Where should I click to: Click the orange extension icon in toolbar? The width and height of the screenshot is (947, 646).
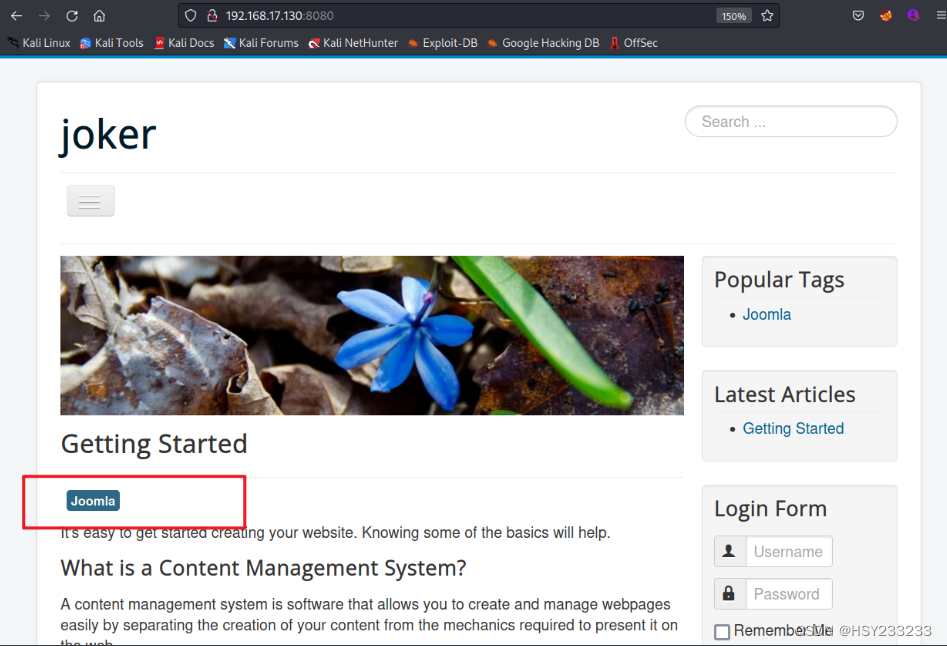[x=886, y=16]
